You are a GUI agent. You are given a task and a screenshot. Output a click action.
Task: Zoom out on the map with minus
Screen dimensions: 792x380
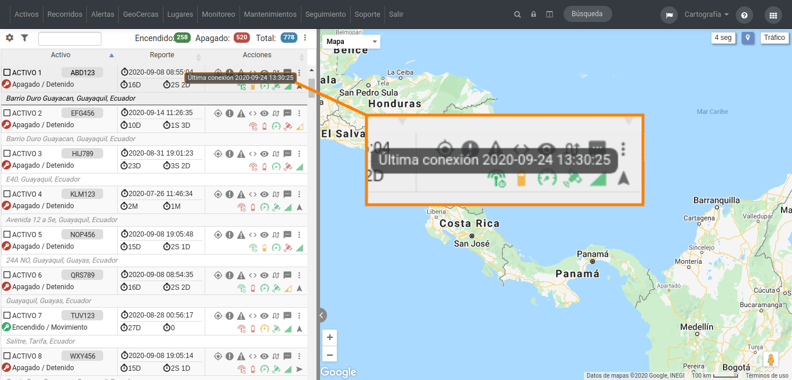[330, 355]
